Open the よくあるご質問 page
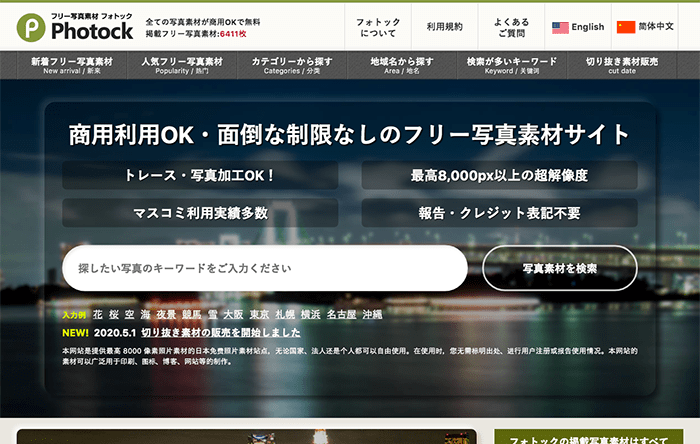 [512, 27]
